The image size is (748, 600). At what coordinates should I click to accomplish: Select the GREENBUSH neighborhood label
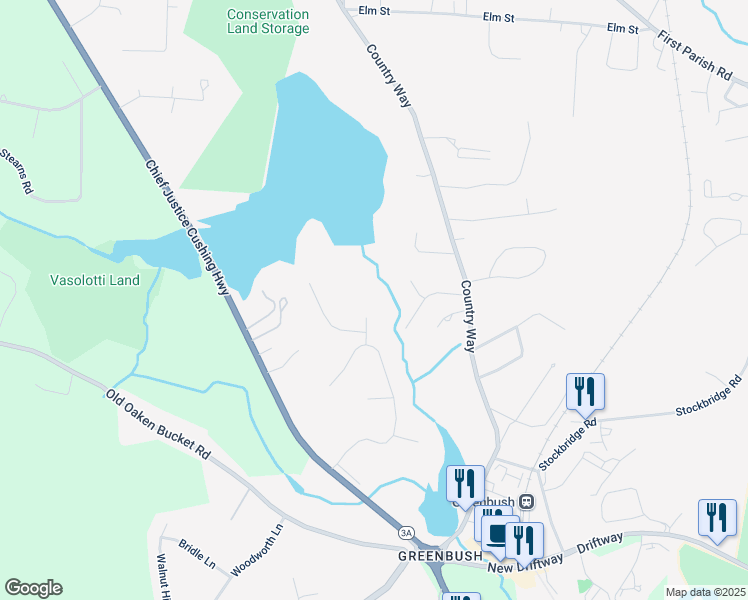coord(440,556)
